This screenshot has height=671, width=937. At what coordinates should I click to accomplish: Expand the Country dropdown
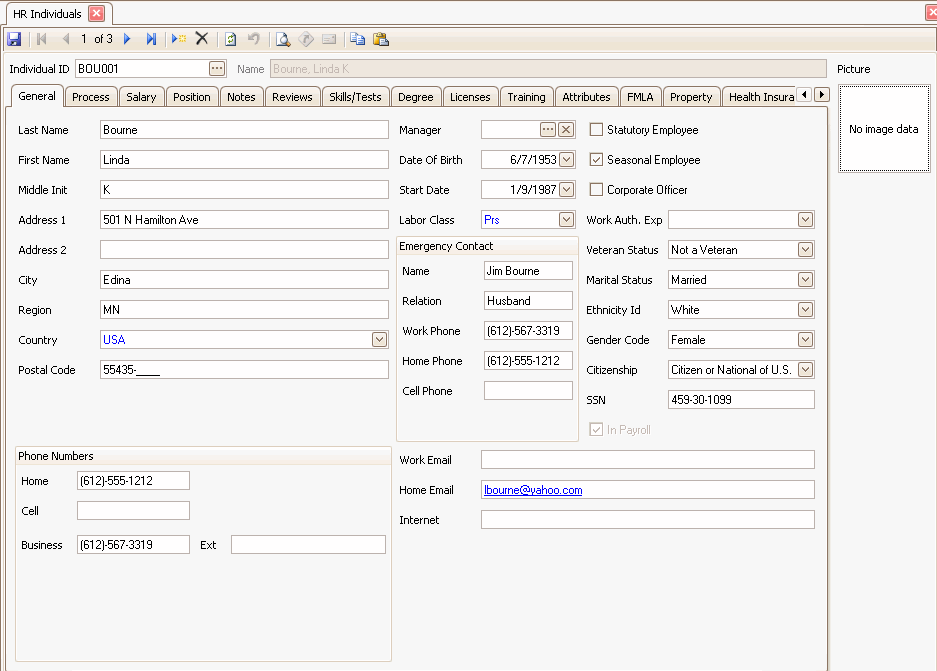point(379,340)
